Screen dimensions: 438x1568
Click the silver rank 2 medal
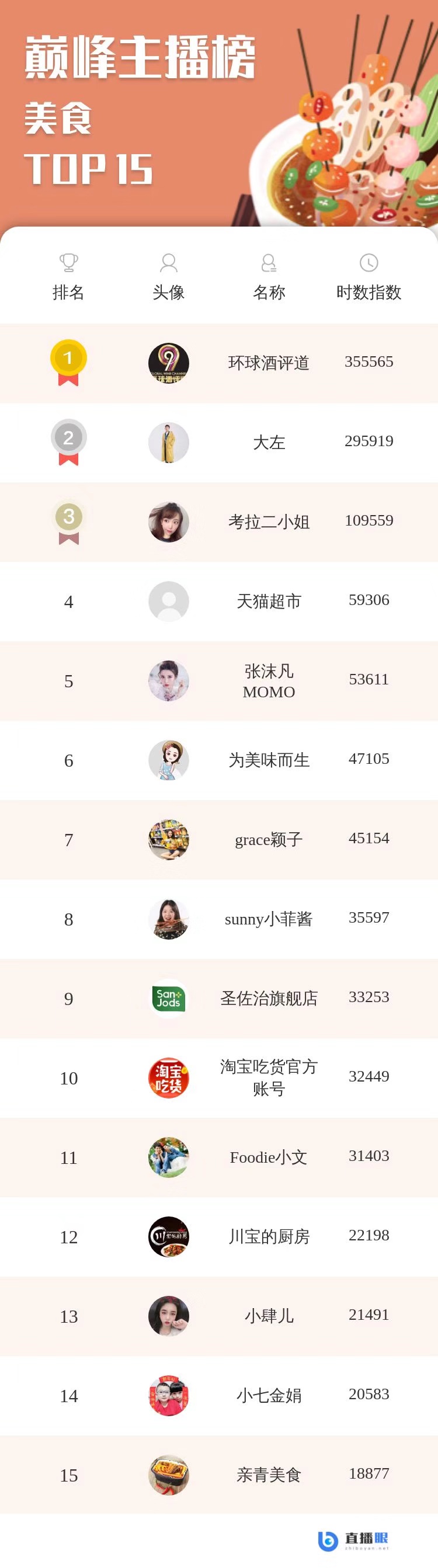tap(68, 442)
